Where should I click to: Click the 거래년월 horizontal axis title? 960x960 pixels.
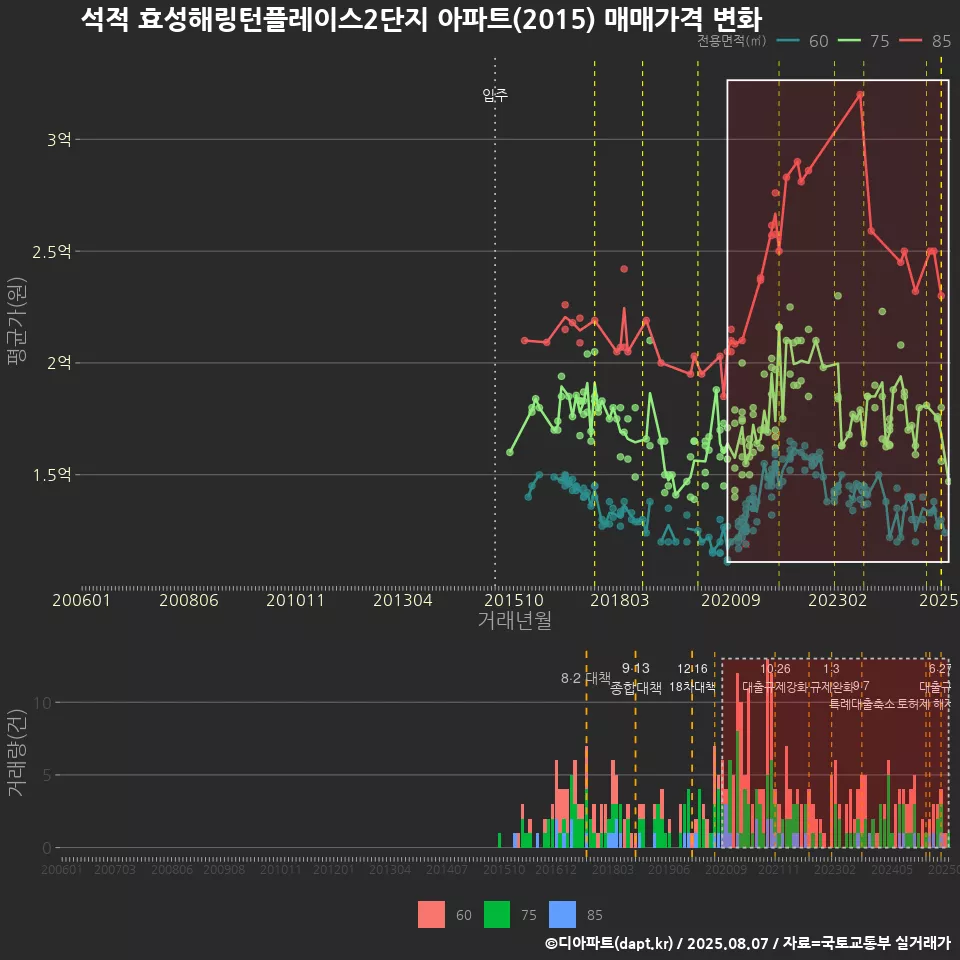coord(515,620)
